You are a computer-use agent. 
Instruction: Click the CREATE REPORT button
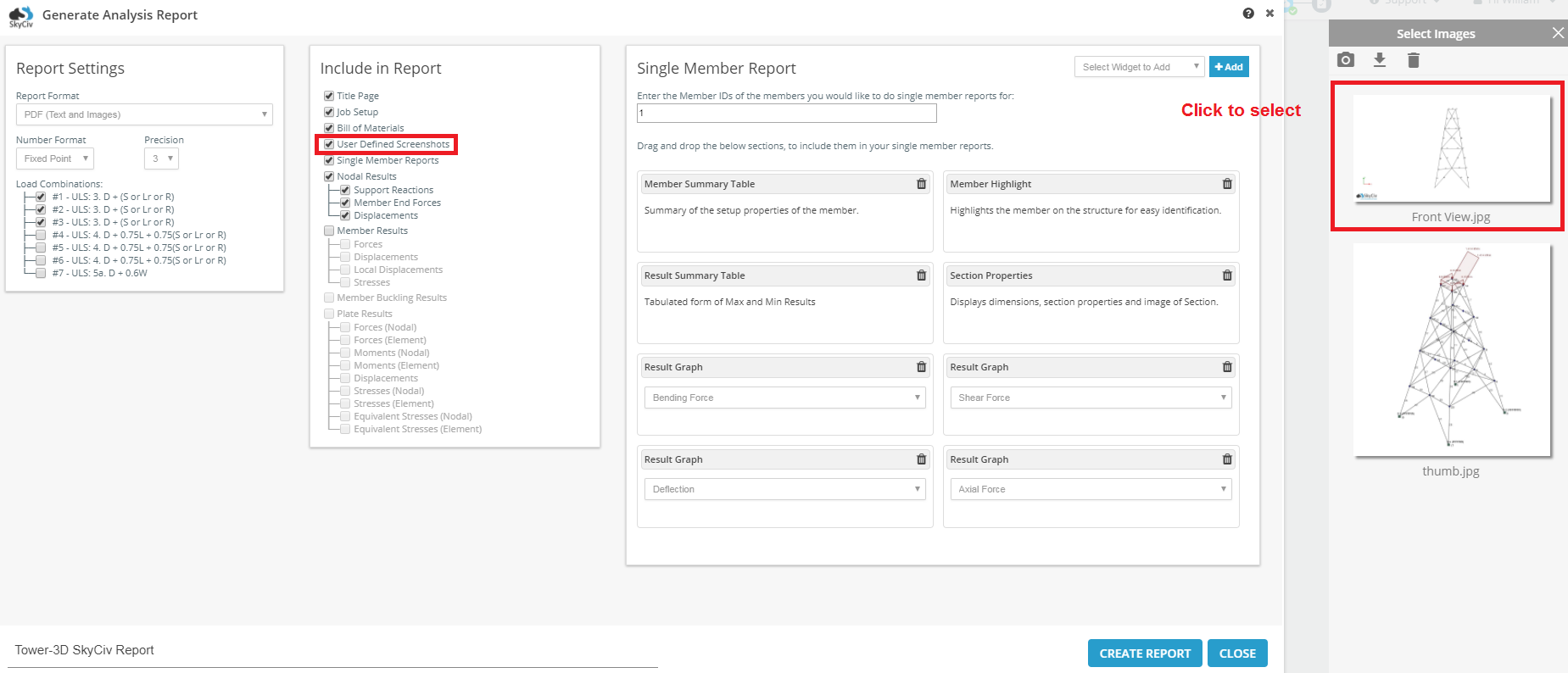(1145, 654)
